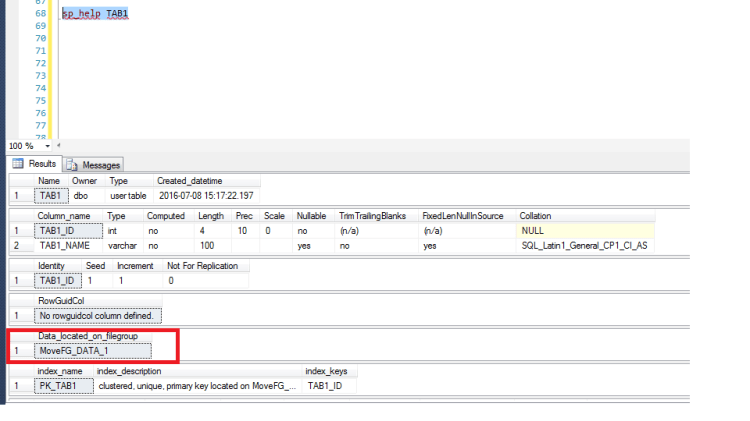Click the Messages page icon
Viewport: 750px width, 421px height.
72,164
